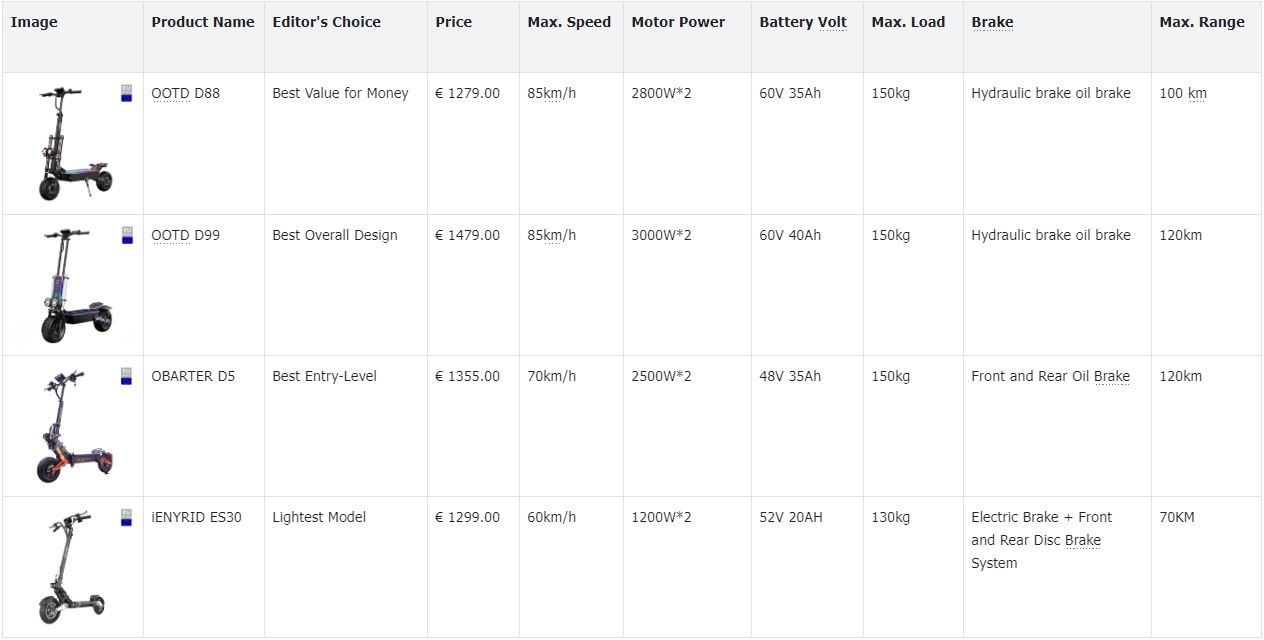
Task: Click the Editor's Choice column header
Action: pyautogui.click(x=326, y=22)
